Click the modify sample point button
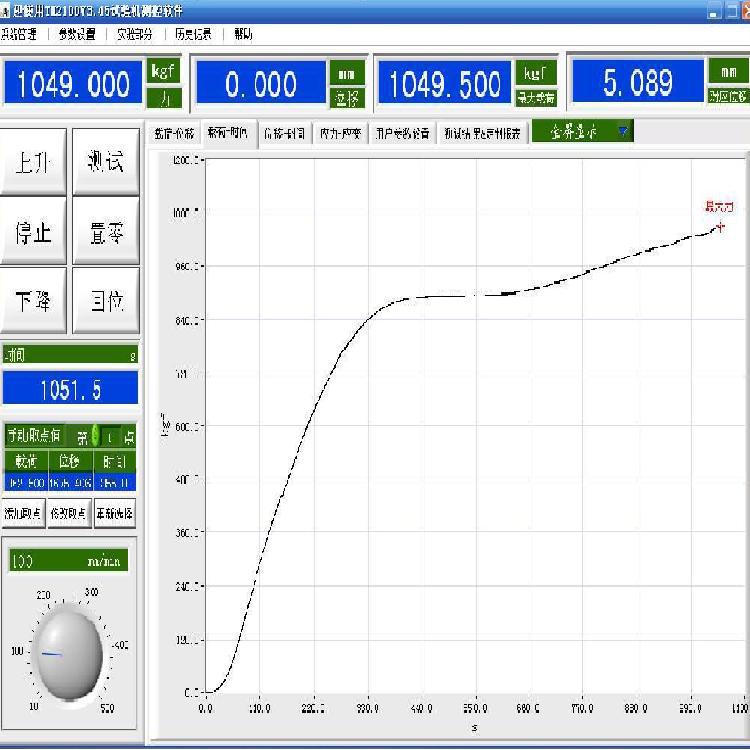Image resolution: width=750 pixels, height=750 pixels. point(69,514)
